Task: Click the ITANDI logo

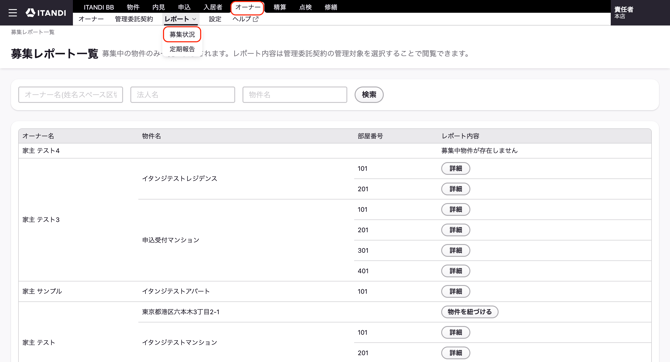Action: [x=46, y=13]
